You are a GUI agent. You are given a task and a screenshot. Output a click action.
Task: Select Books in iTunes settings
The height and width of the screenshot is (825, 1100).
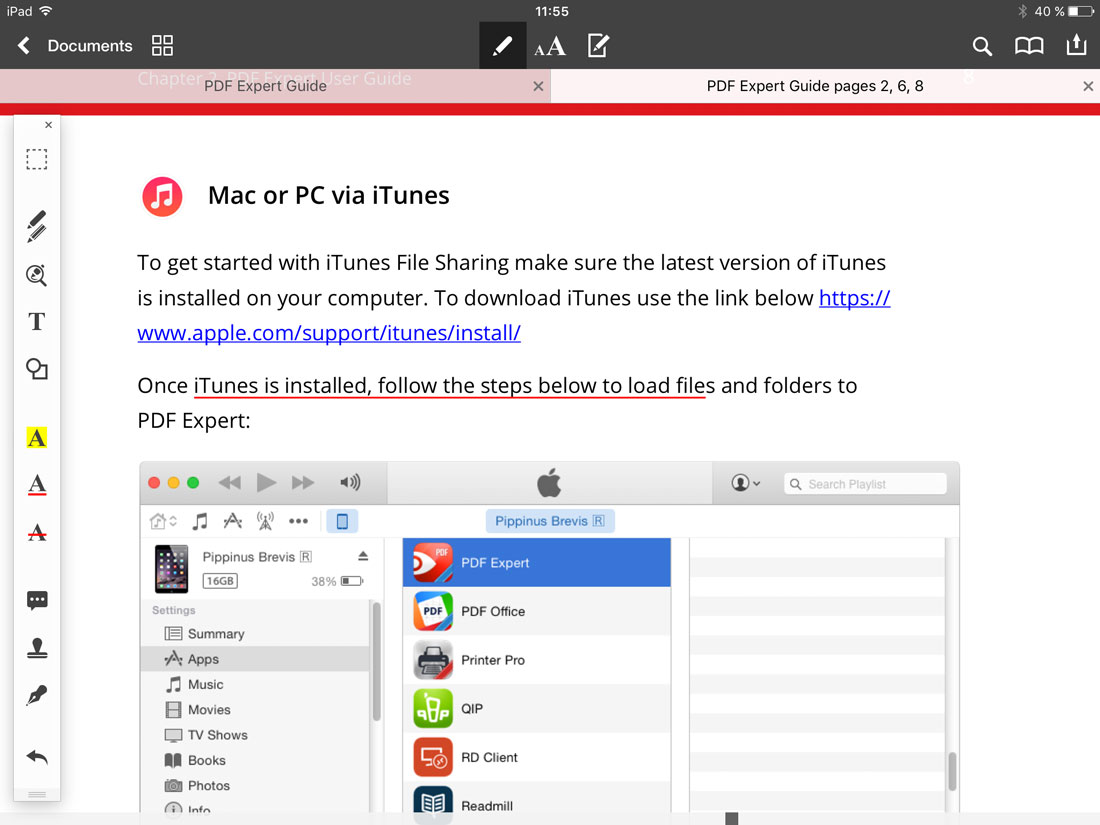click(256, 760)
